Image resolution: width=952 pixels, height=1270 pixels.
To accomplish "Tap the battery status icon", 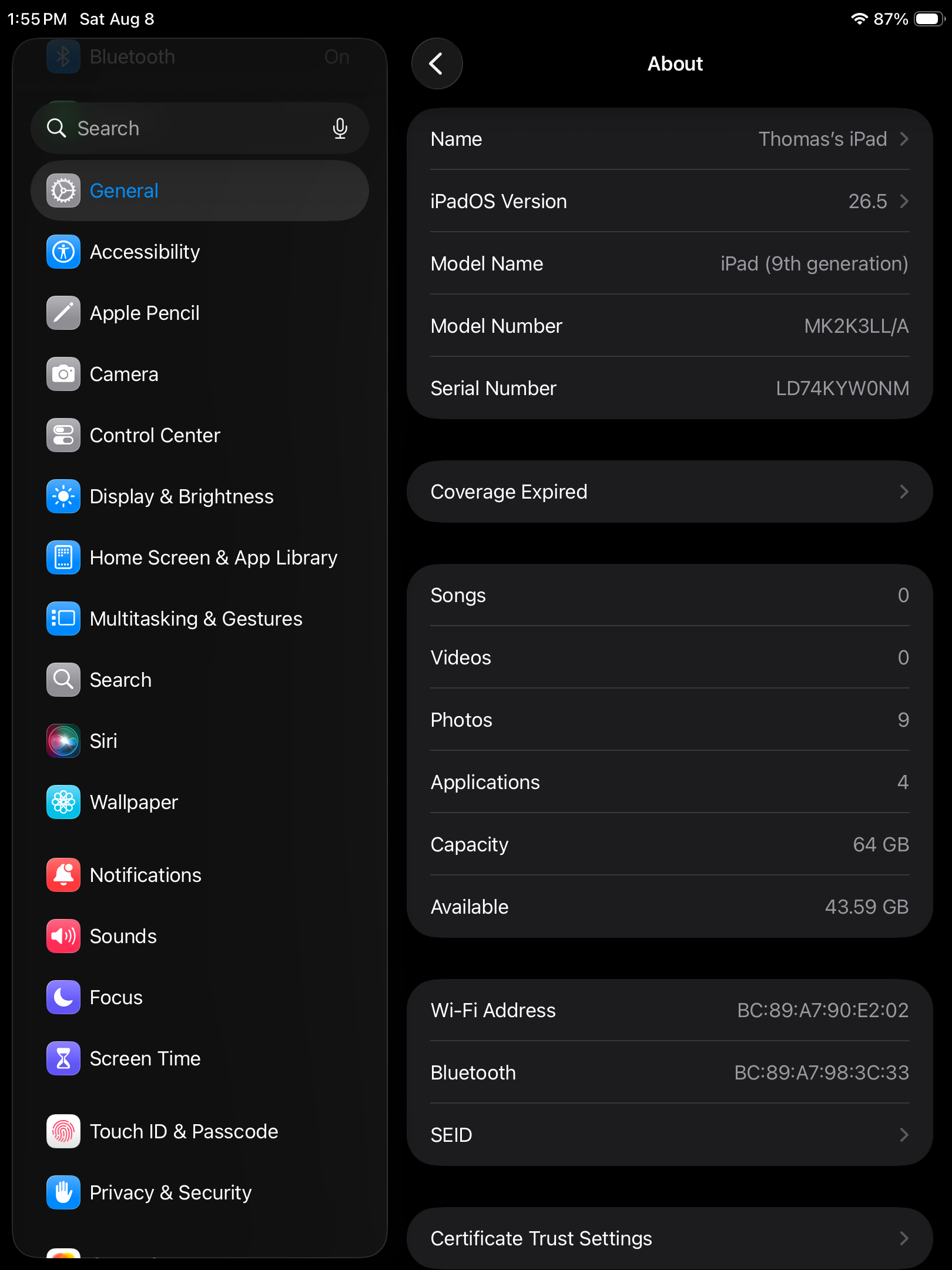I will click(930, 19).
